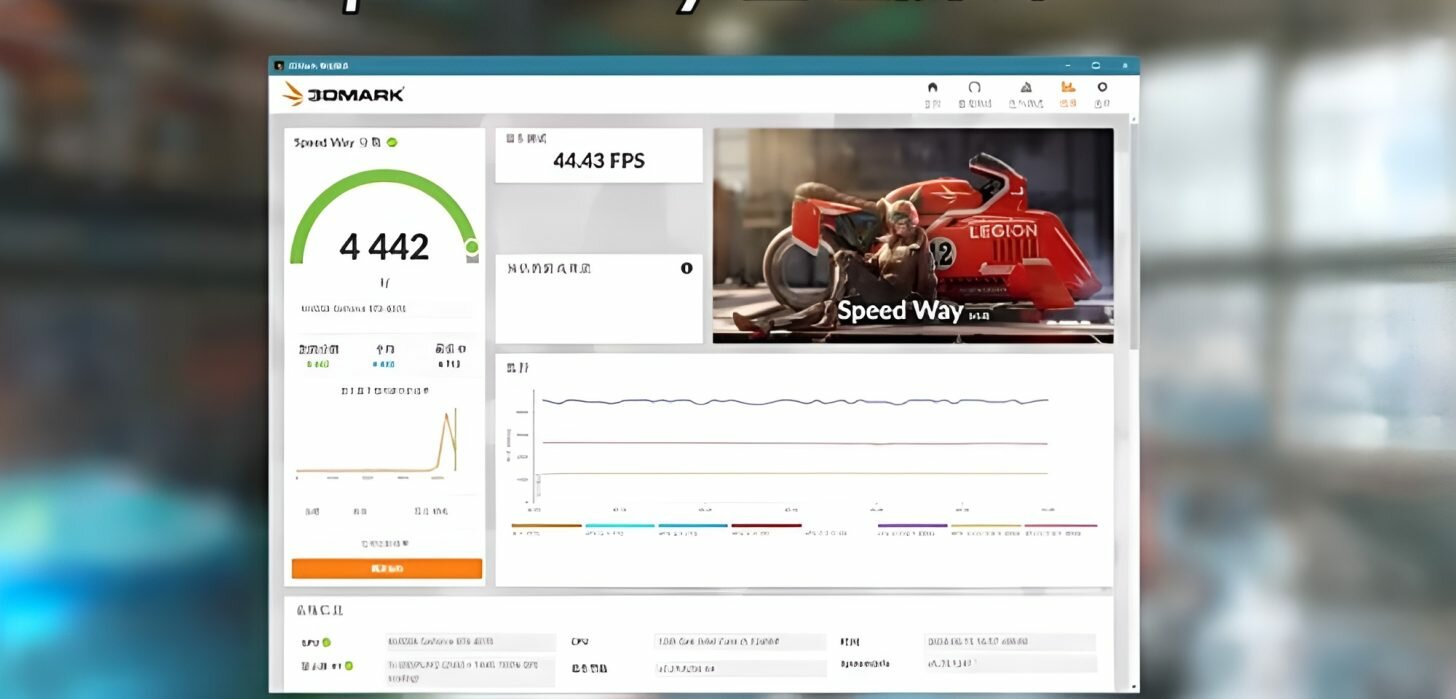Toggle the light cyan legend line
The width and height of the screenshot is (1456, 699).
point(620,525)
